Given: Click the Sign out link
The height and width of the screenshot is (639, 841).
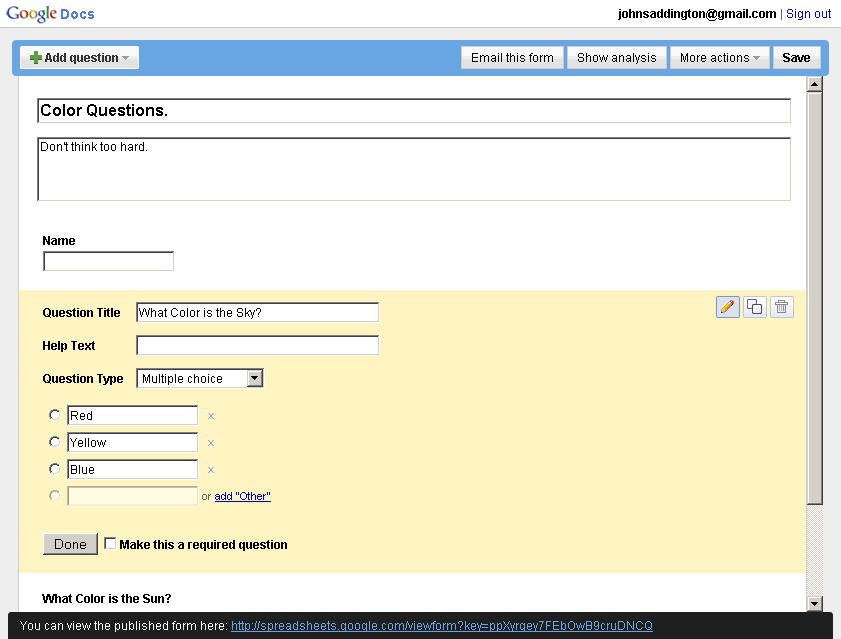Looking at the screenshot, I should click(809, 14).
